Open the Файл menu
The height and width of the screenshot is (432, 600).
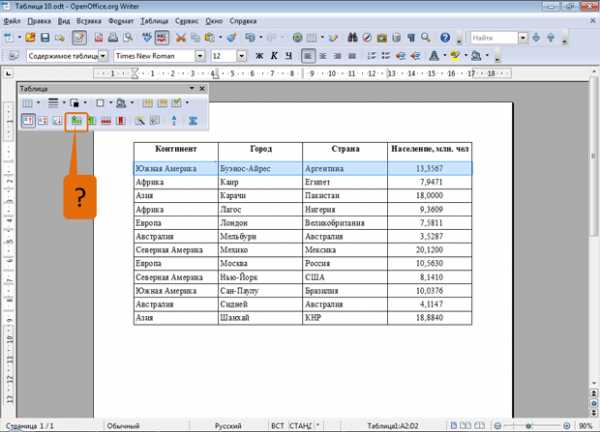[x=11, y=21]
